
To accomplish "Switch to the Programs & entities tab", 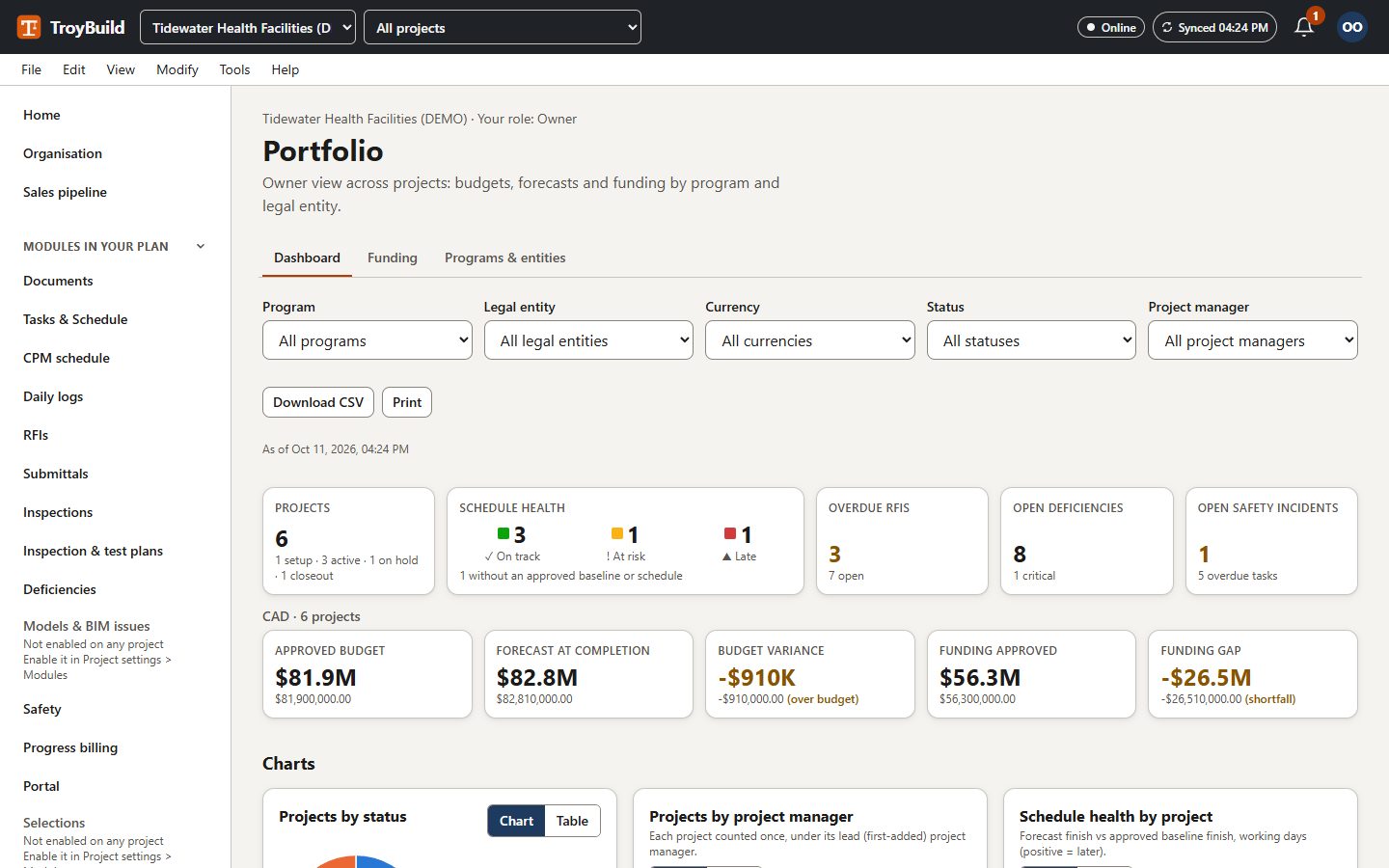I will (505, 258).
